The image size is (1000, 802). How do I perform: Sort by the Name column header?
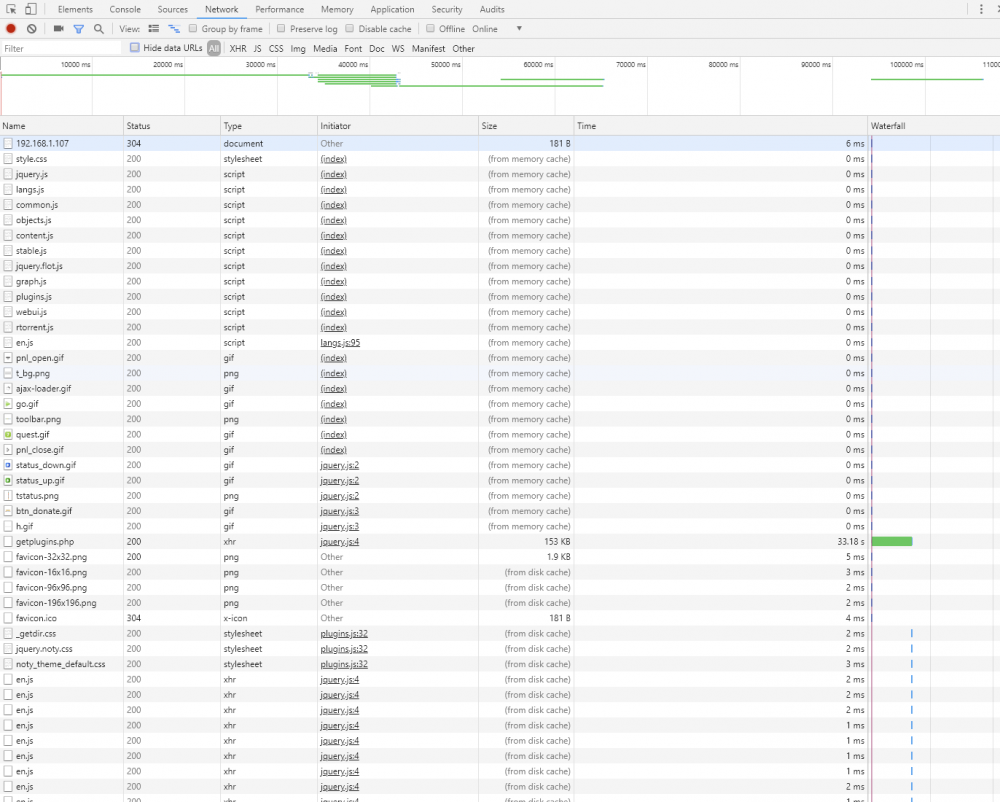[x=62, y=126]
